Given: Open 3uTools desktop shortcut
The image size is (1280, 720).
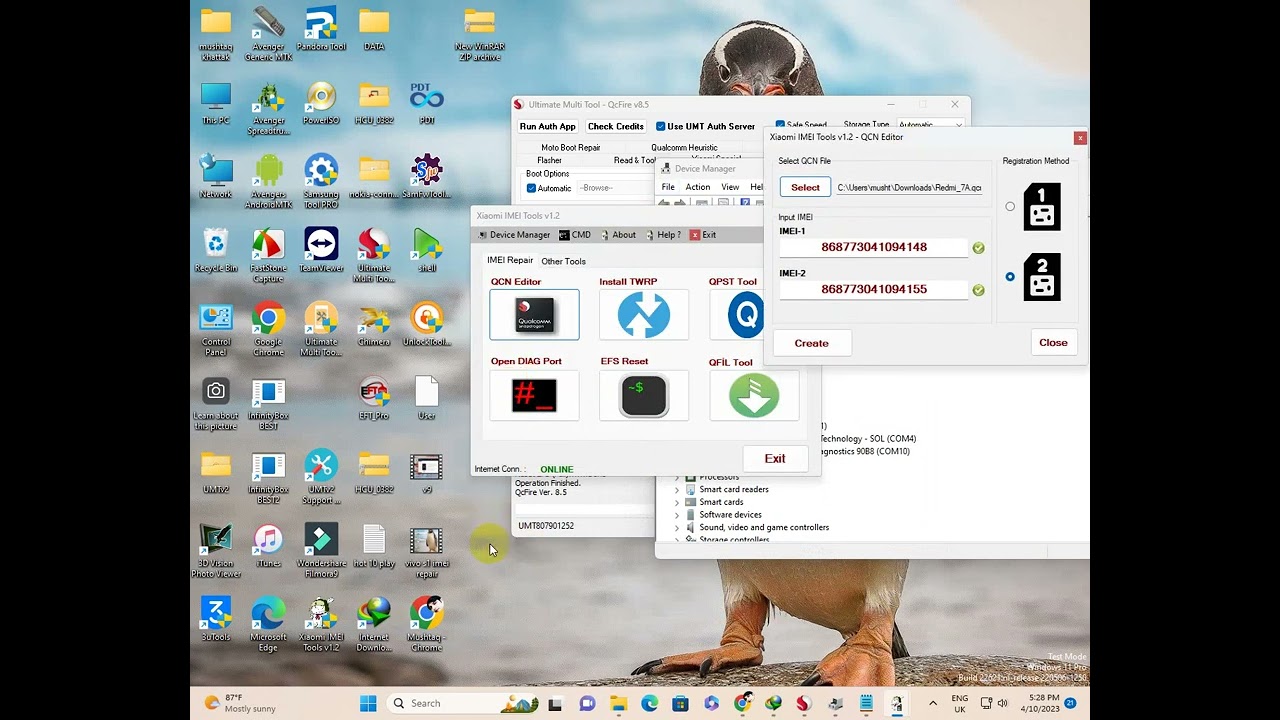Looking at the screenshot, I should tap(216, 619).
